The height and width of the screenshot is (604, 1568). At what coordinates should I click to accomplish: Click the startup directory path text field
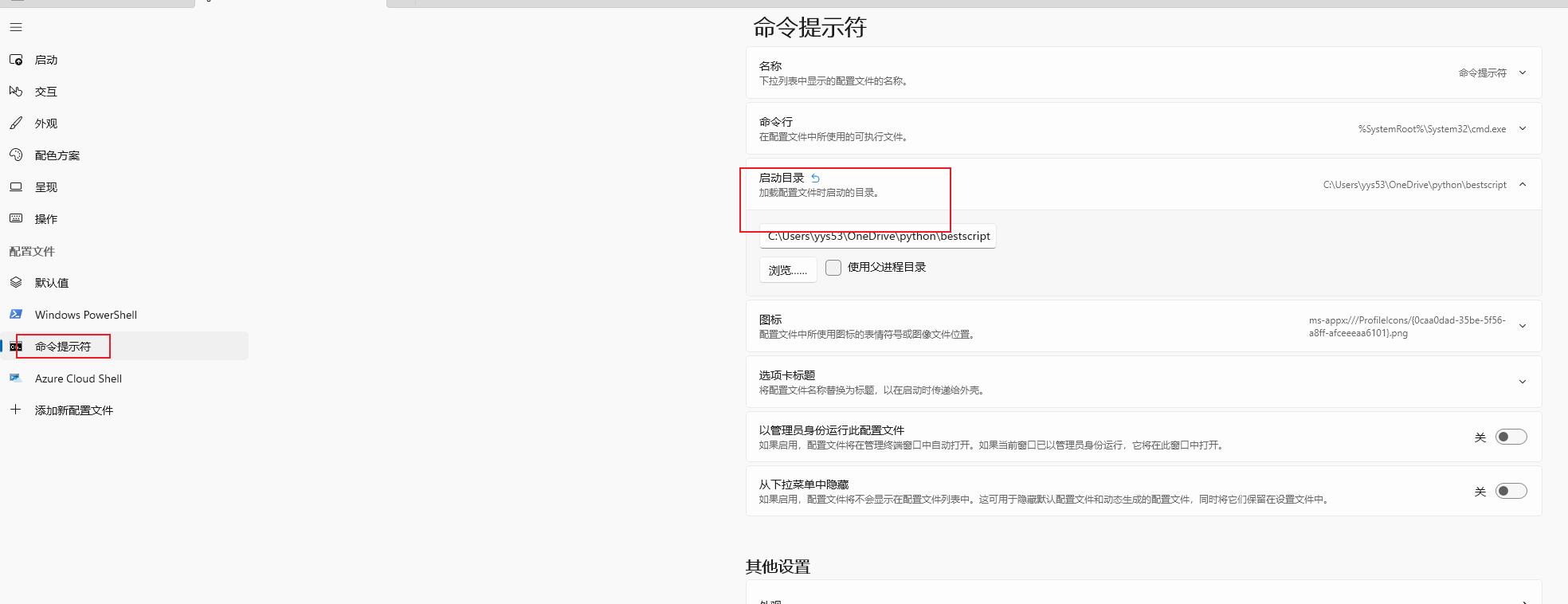(877, 237)
